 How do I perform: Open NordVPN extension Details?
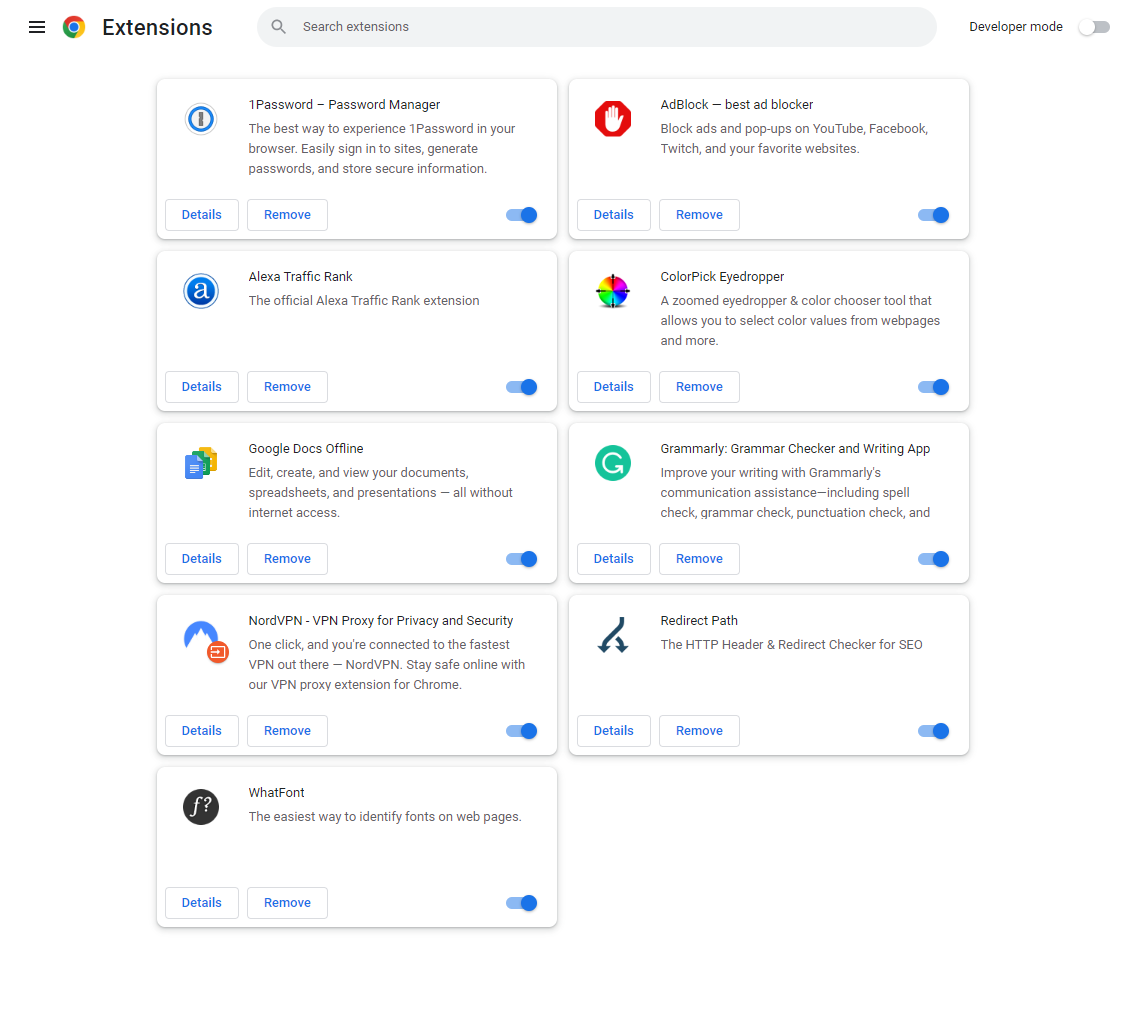click(202, 731)
